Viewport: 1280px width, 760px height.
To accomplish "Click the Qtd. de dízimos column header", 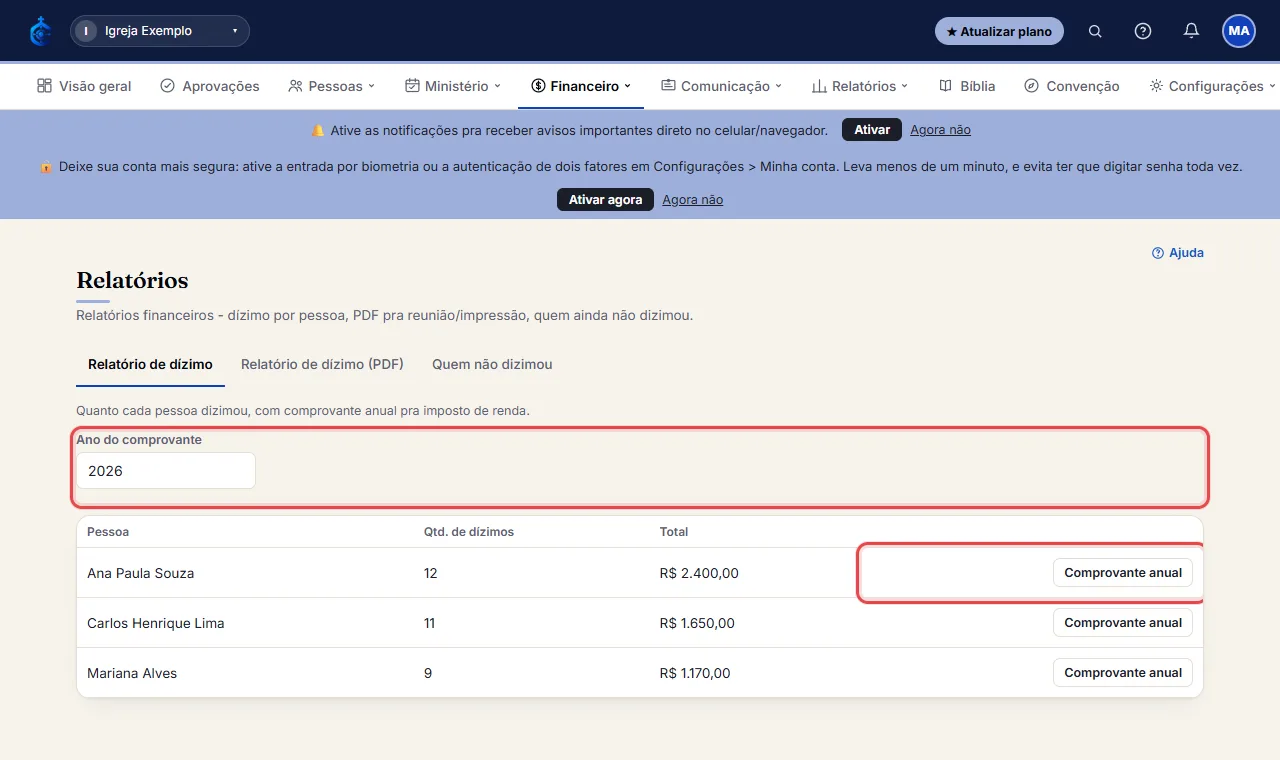I will (x=469, y=532).
